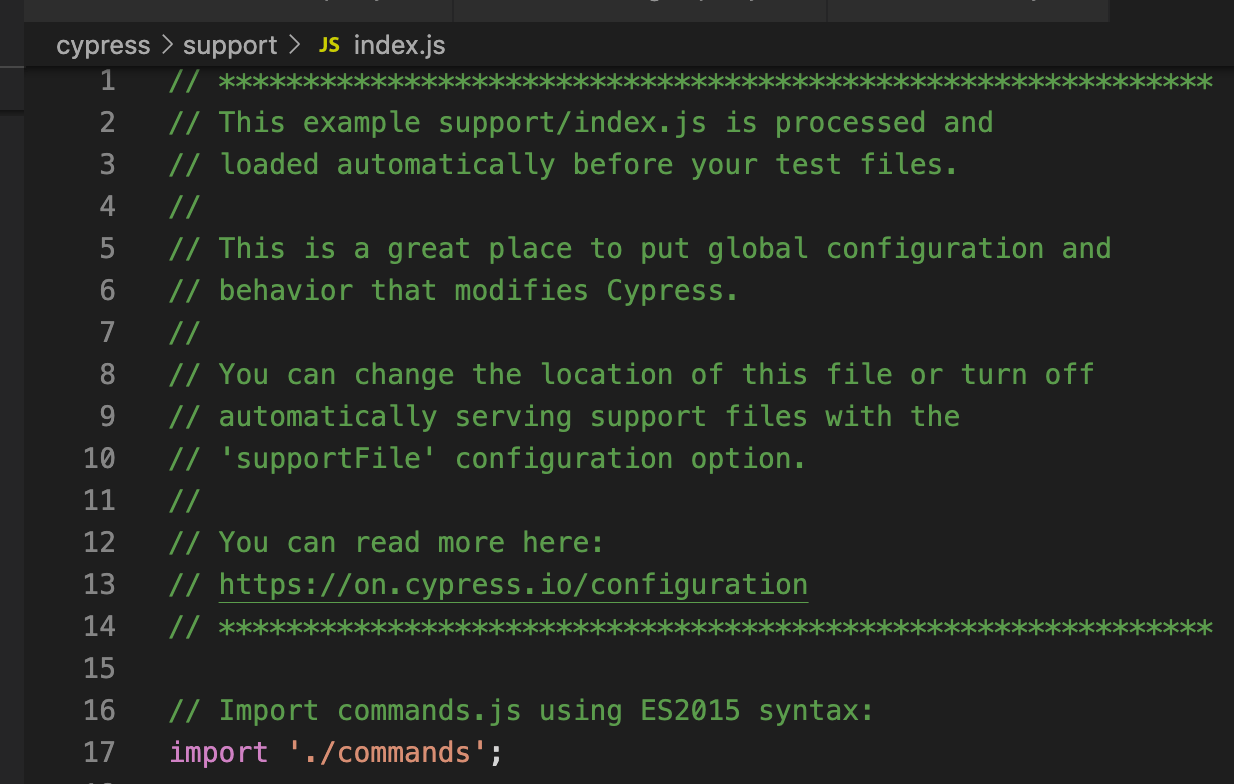
Task: Open the cypress folder breadcrumb
Action: coord(103,45)
